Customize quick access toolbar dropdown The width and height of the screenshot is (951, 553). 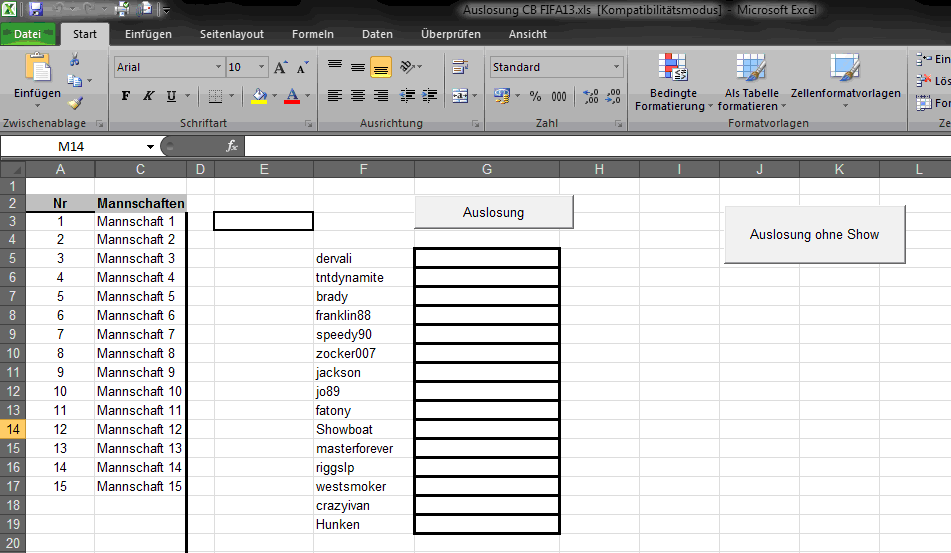tap(166, 10)
